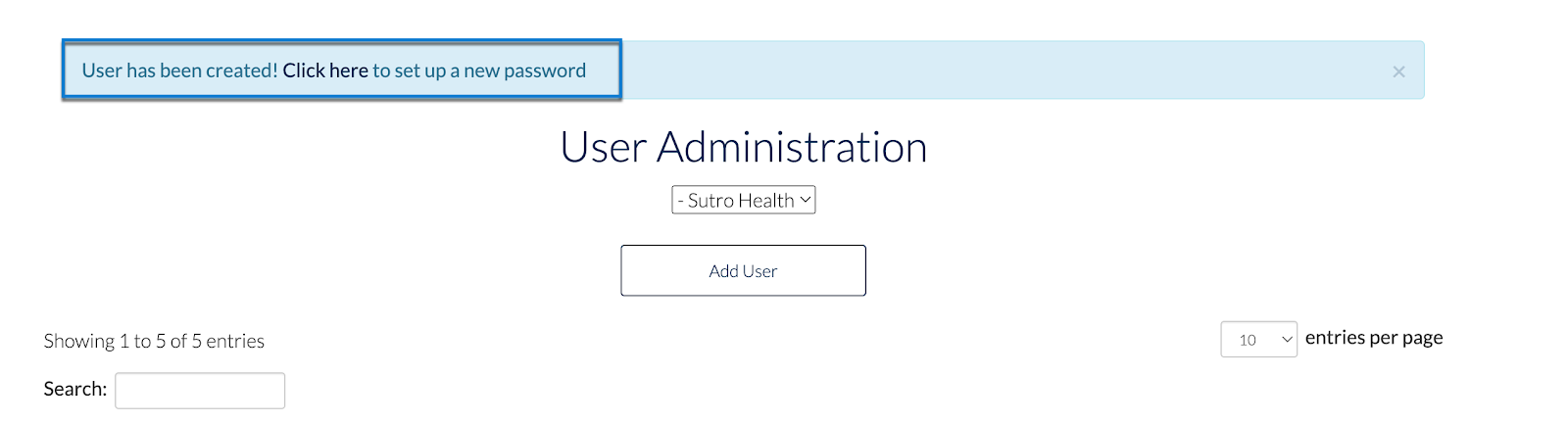Click the 'entries per page' label
Viewport: 1568px width, 422px height.
pos(1373,338)
